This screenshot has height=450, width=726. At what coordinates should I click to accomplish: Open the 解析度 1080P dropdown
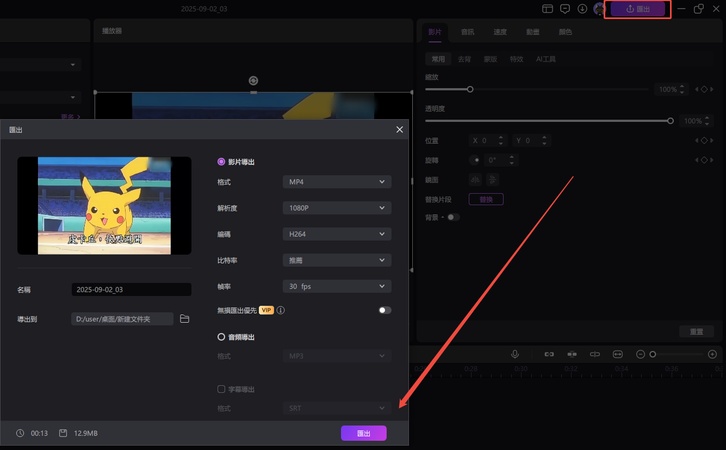[x=337, y=208]
